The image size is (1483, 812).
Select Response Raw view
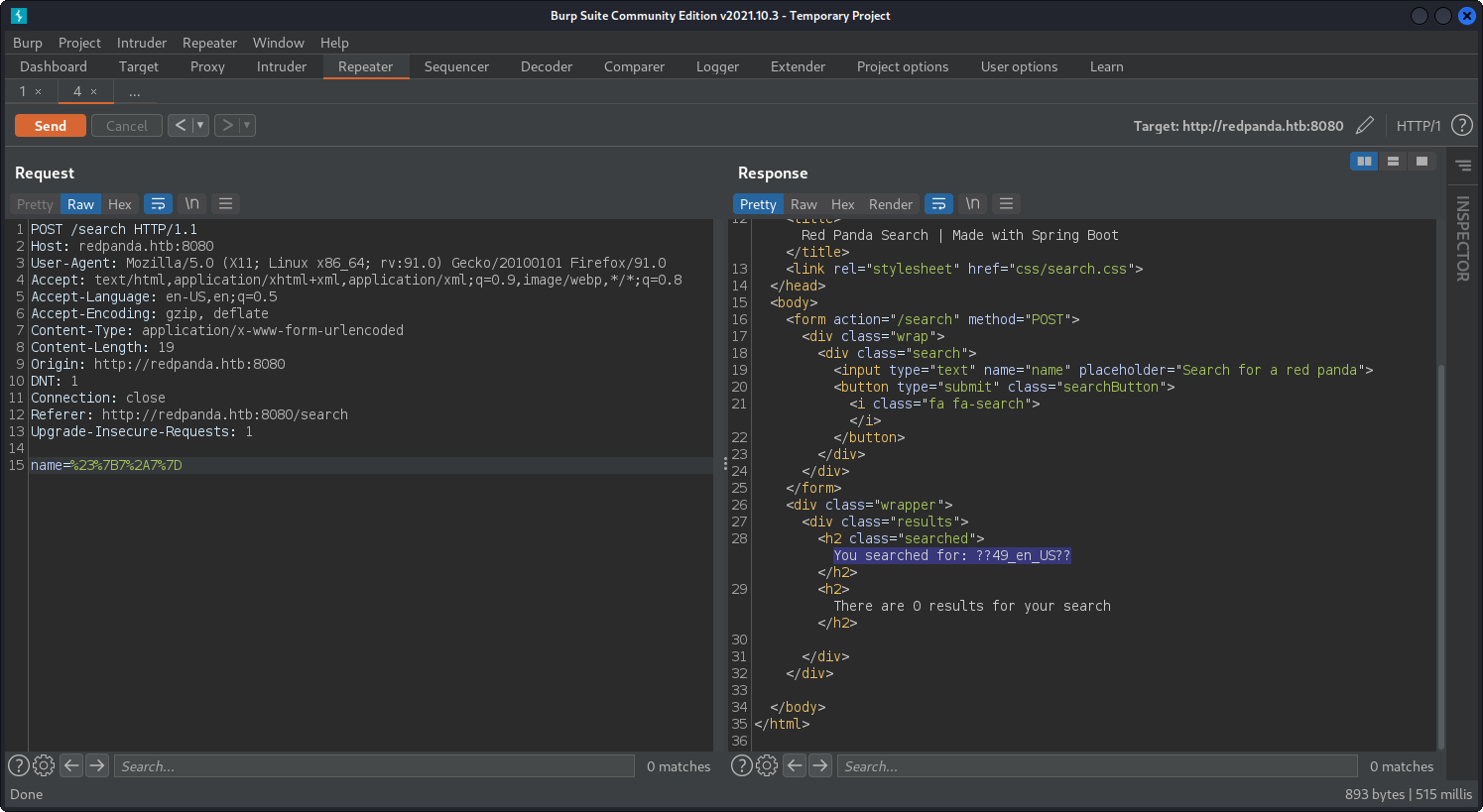click(803, 204)
